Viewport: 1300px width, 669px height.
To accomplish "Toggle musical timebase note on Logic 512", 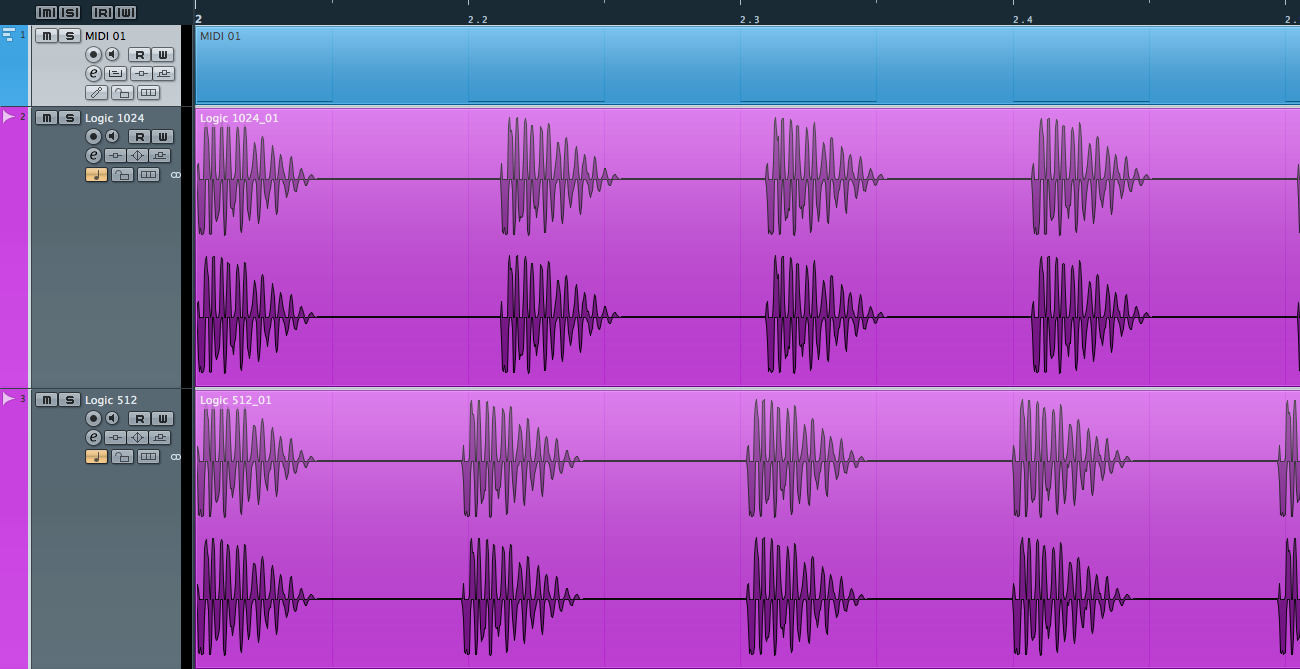I will (96, 457).
